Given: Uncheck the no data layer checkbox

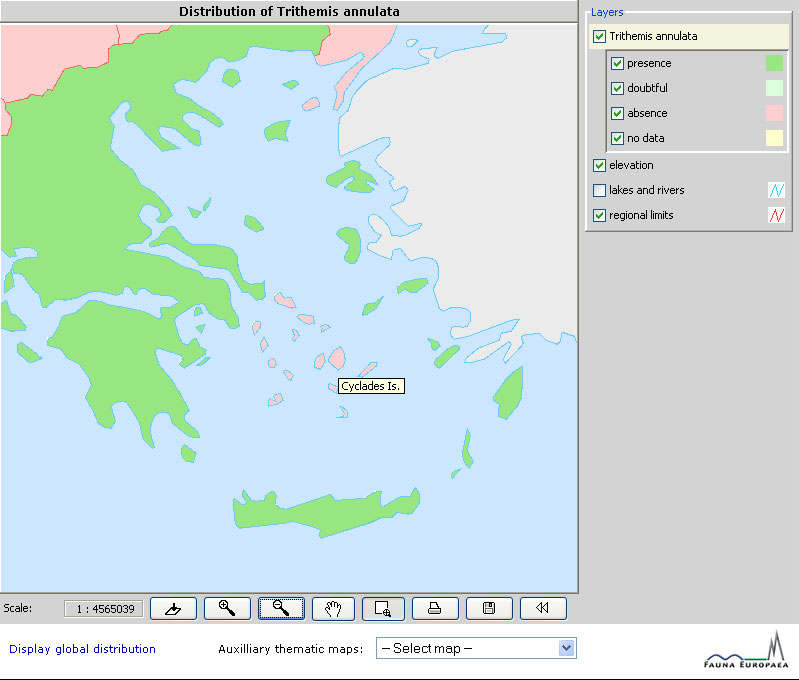Looking at the screenshot, I should (617, 138).
